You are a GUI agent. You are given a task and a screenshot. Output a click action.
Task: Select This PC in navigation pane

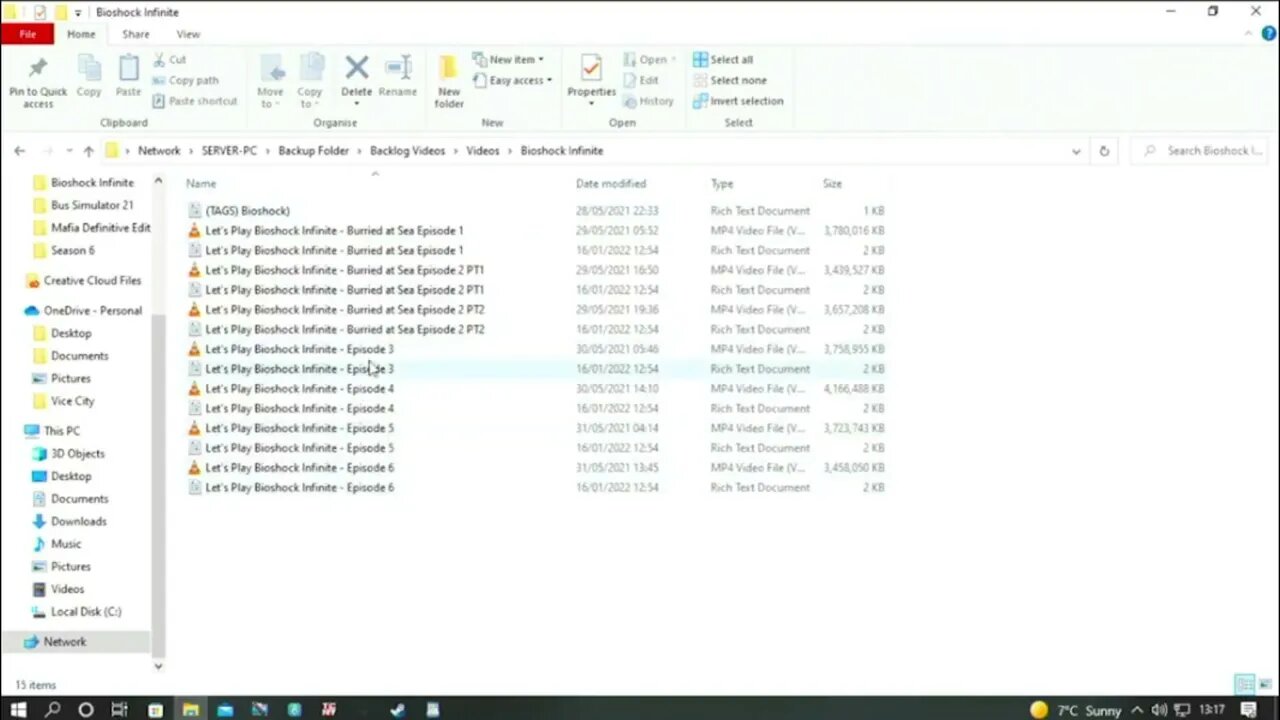pos(61,431)
